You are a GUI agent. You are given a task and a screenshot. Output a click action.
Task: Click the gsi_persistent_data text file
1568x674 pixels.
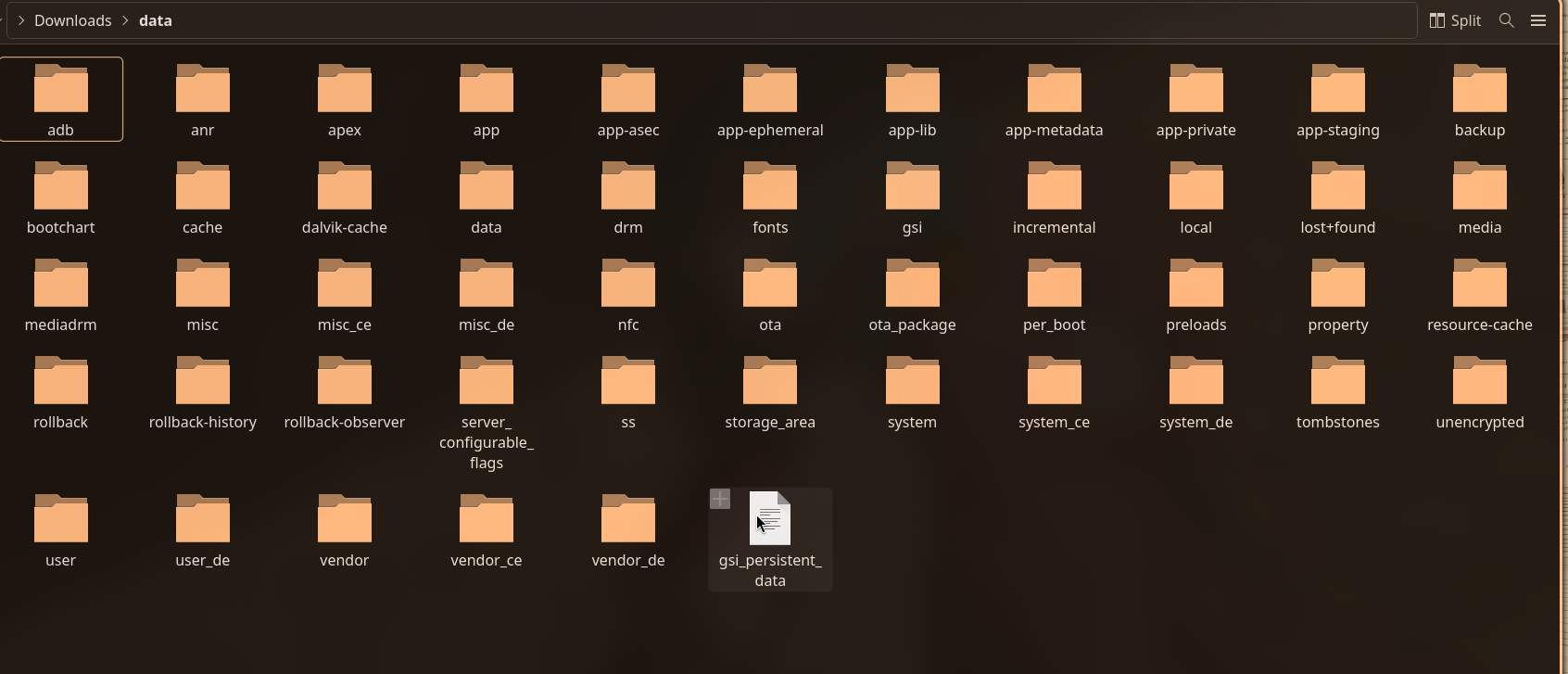click(x=770, y=540)
